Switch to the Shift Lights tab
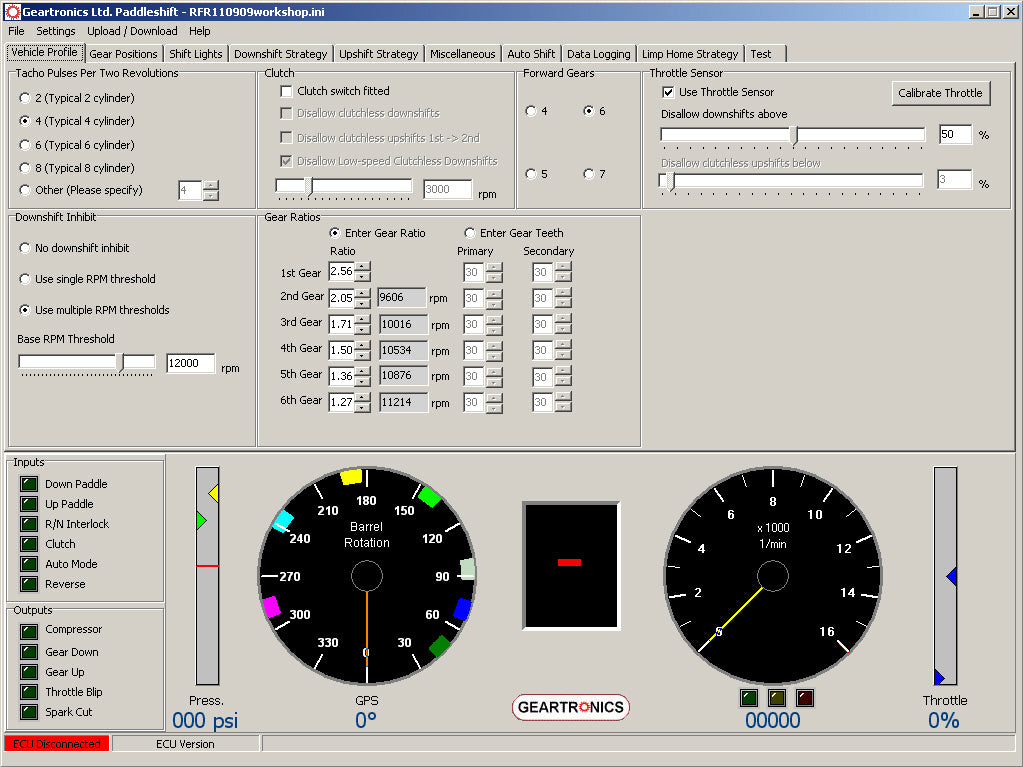The width and height of the screenshot is (1023, 767). click(196, 54)
